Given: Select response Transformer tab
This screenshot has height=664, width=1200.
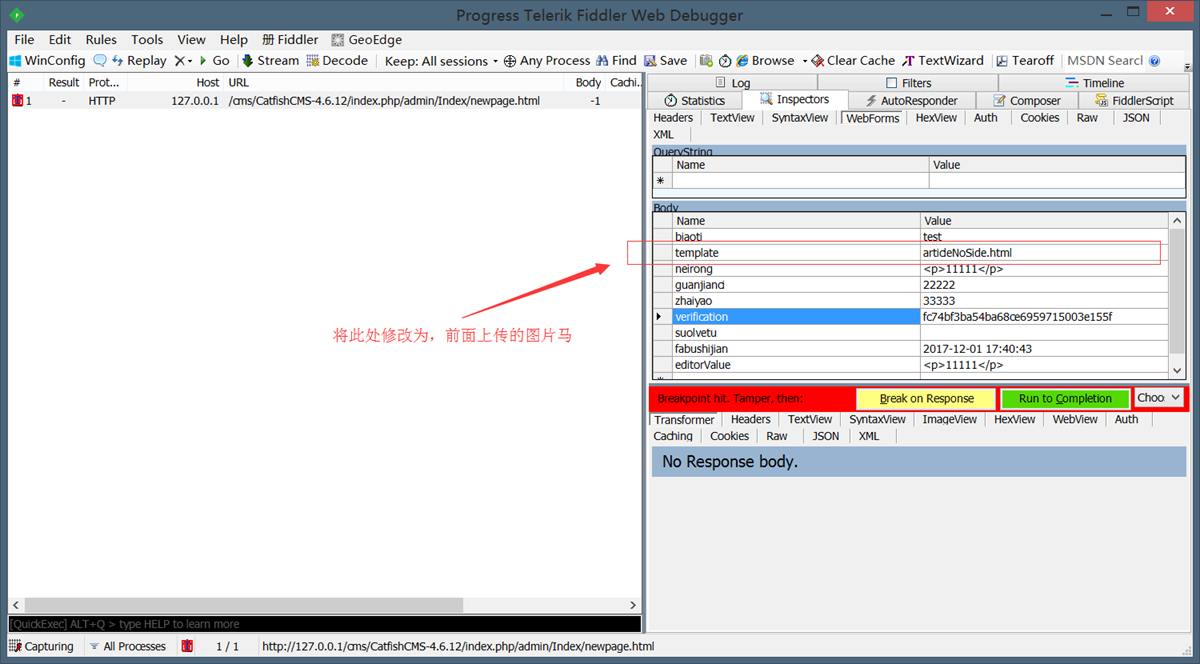Looking at the screenshot, I should [x=684, y=420].
